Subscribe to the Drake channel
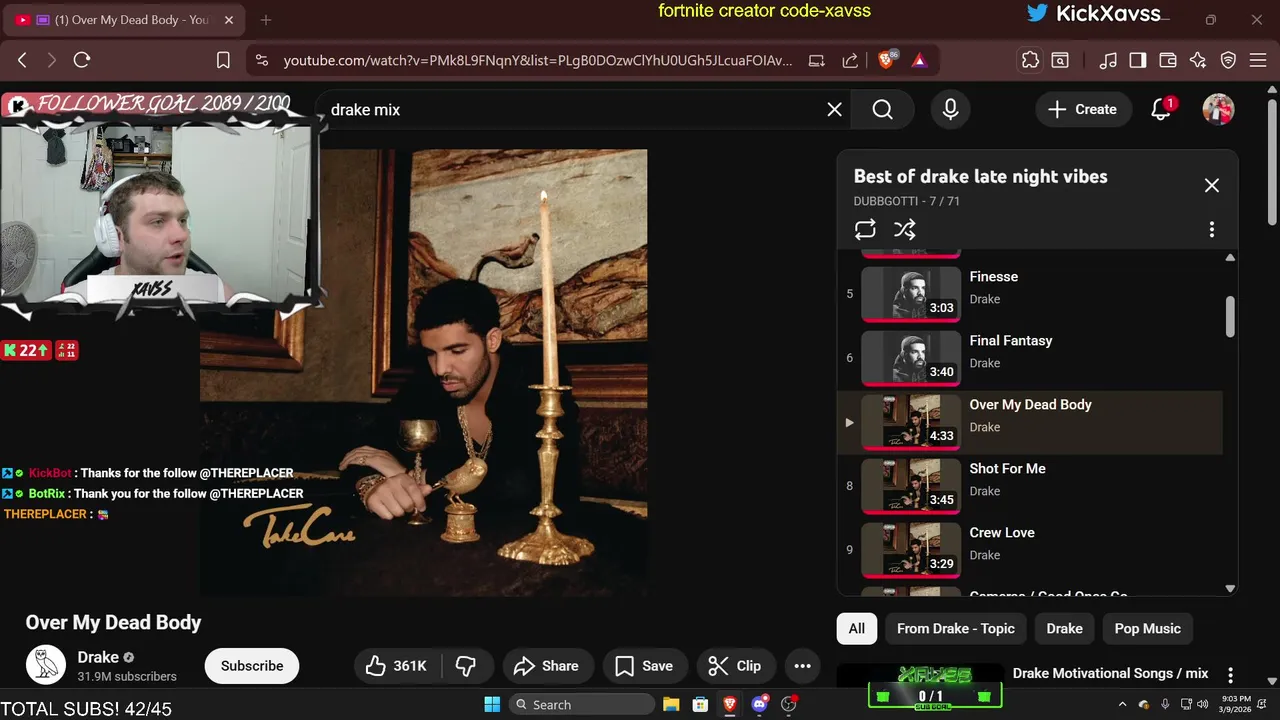Viewport: 1280px width, 720px height. (x=252, y=666)
